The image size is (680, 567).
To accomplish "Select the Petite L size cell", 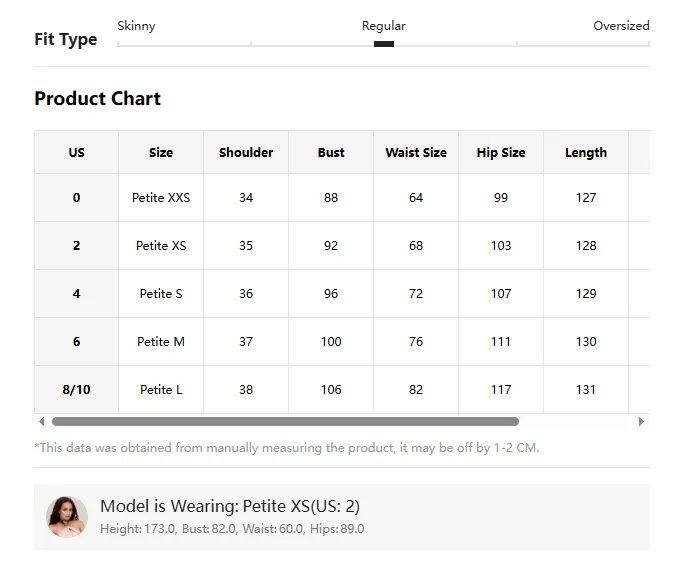I will tap(161, 390).
